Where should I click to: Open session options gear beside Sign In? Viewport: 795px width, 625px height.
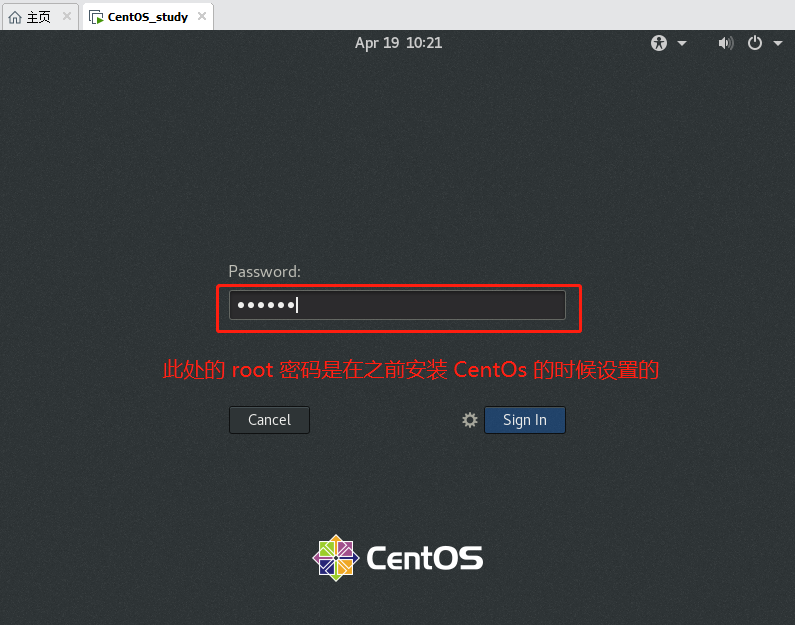click(470, 420)
